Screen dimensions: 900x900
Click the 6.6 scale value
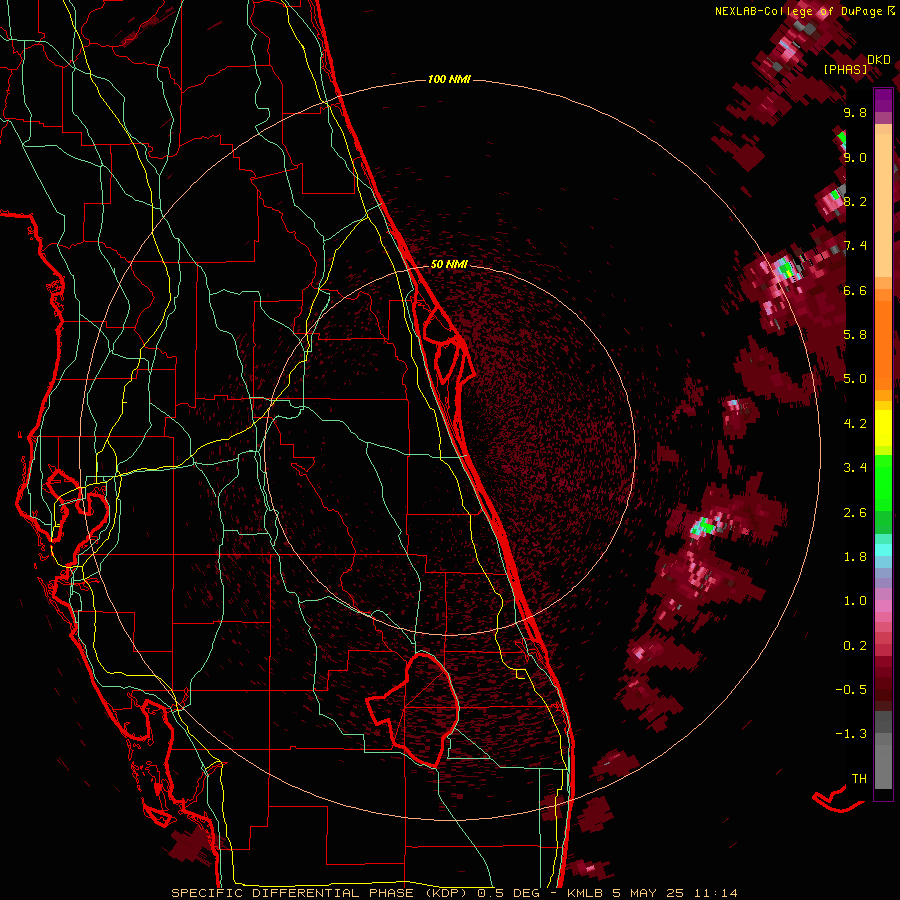855,290
